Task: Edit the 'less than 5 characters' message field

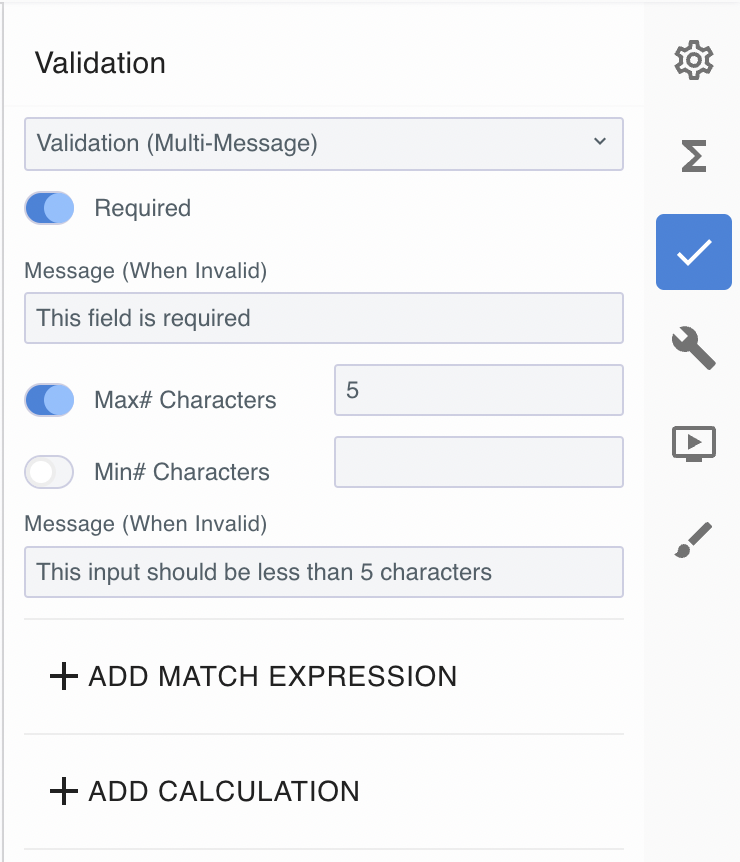Action: pos(323,572)
